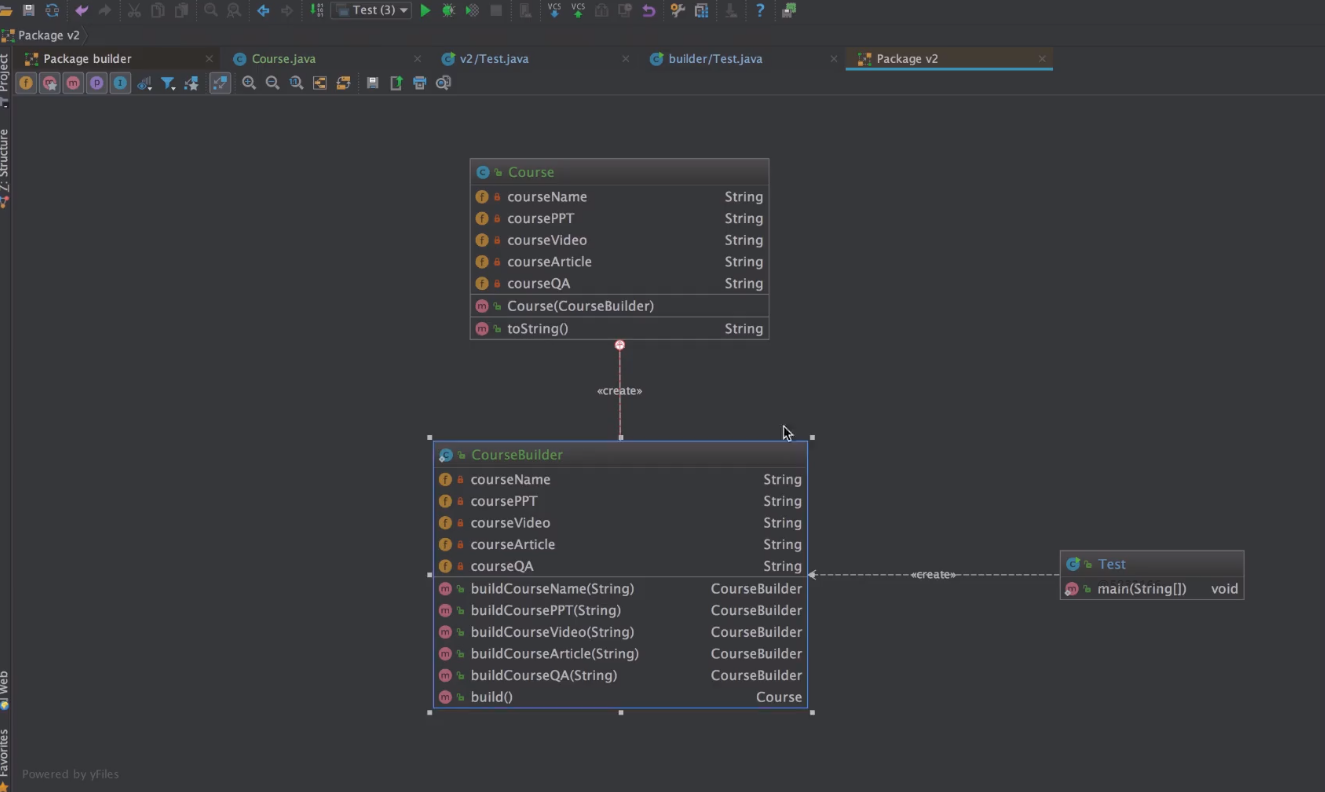Click the Redo arrow icon

click(x=104, y=10)
